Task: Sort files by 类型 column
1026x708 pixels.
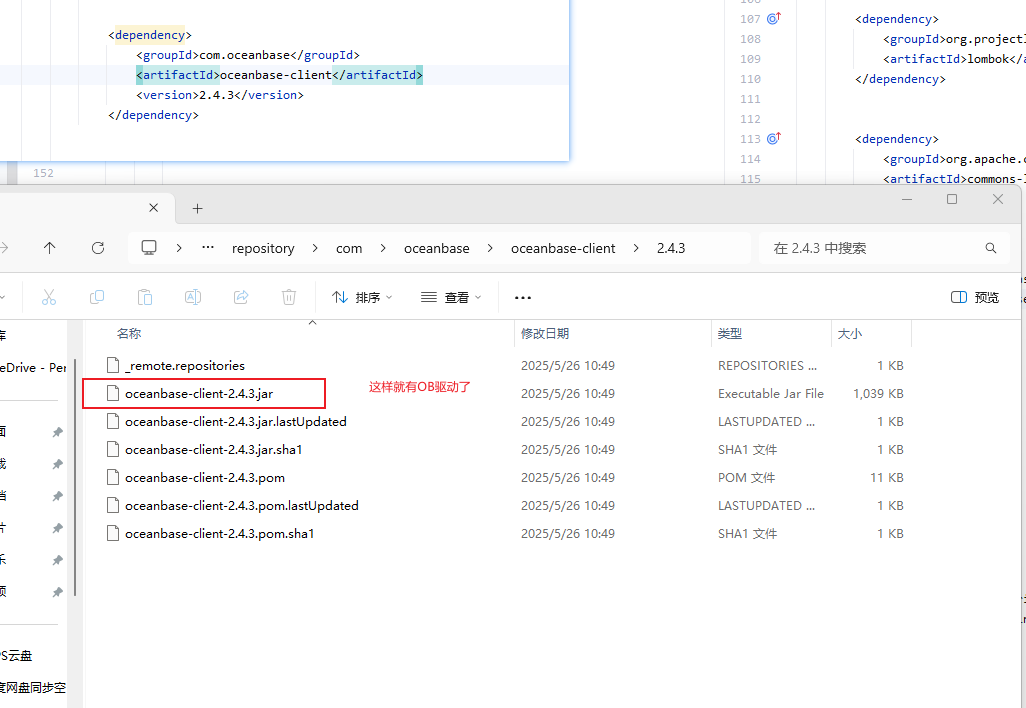Action: pos(730,333)
